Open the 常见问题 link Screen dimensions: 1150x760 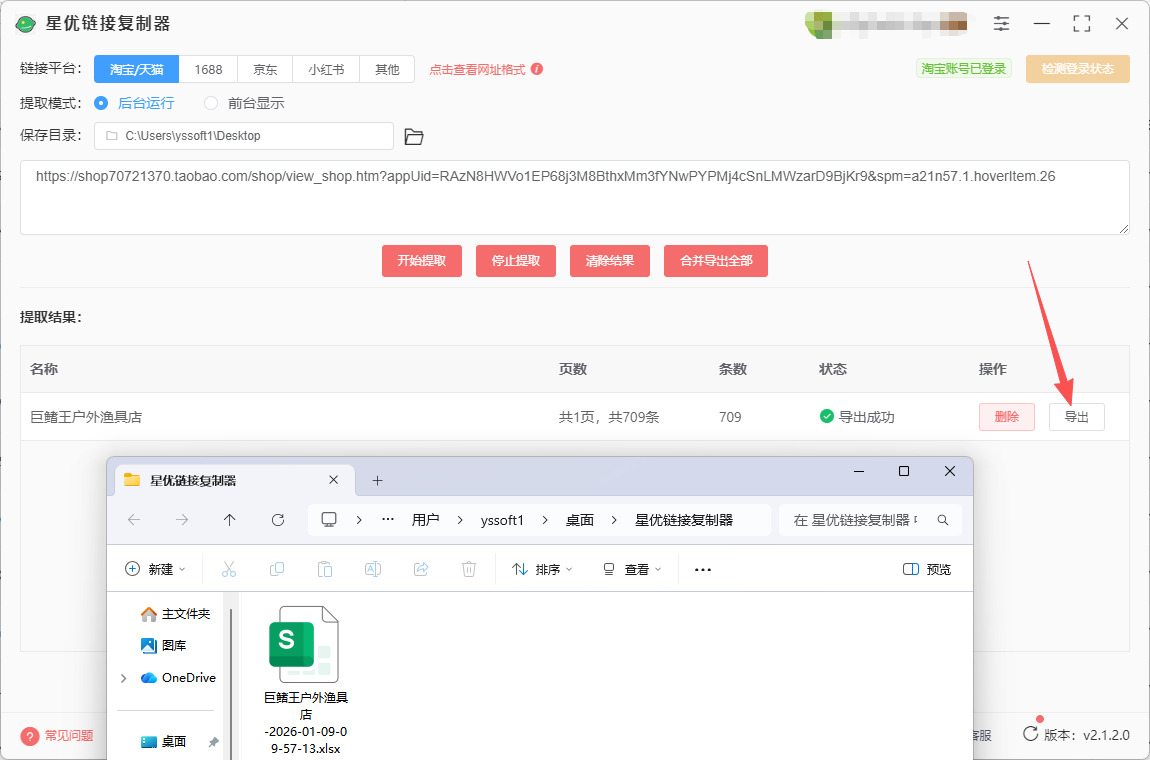point(69,735)
